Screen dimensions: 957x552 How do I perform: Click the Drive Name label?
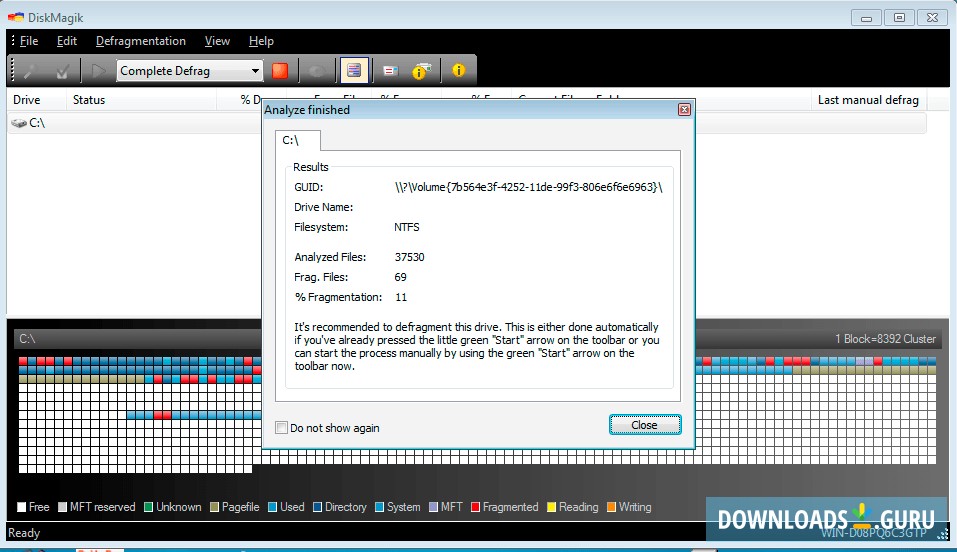(323, 207)
